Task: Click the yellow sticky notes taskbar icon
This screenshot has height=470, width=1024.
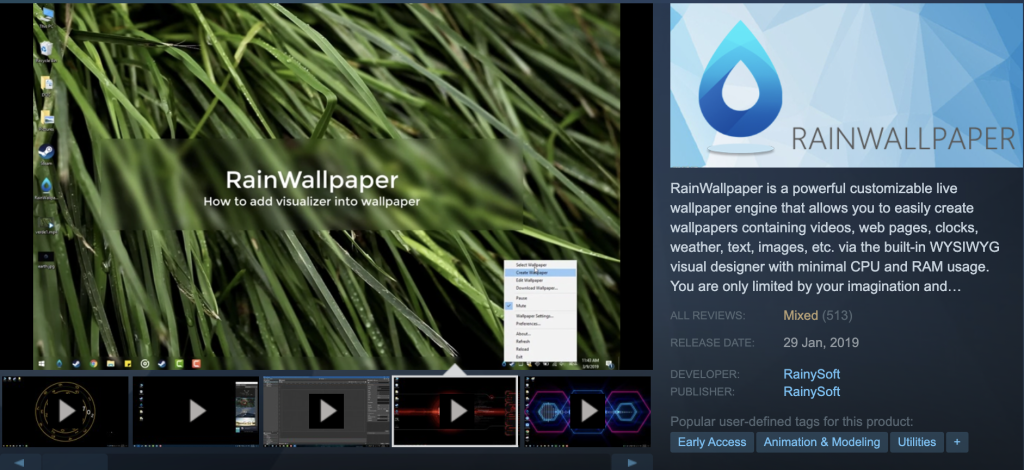Action: tap(128, 364)
